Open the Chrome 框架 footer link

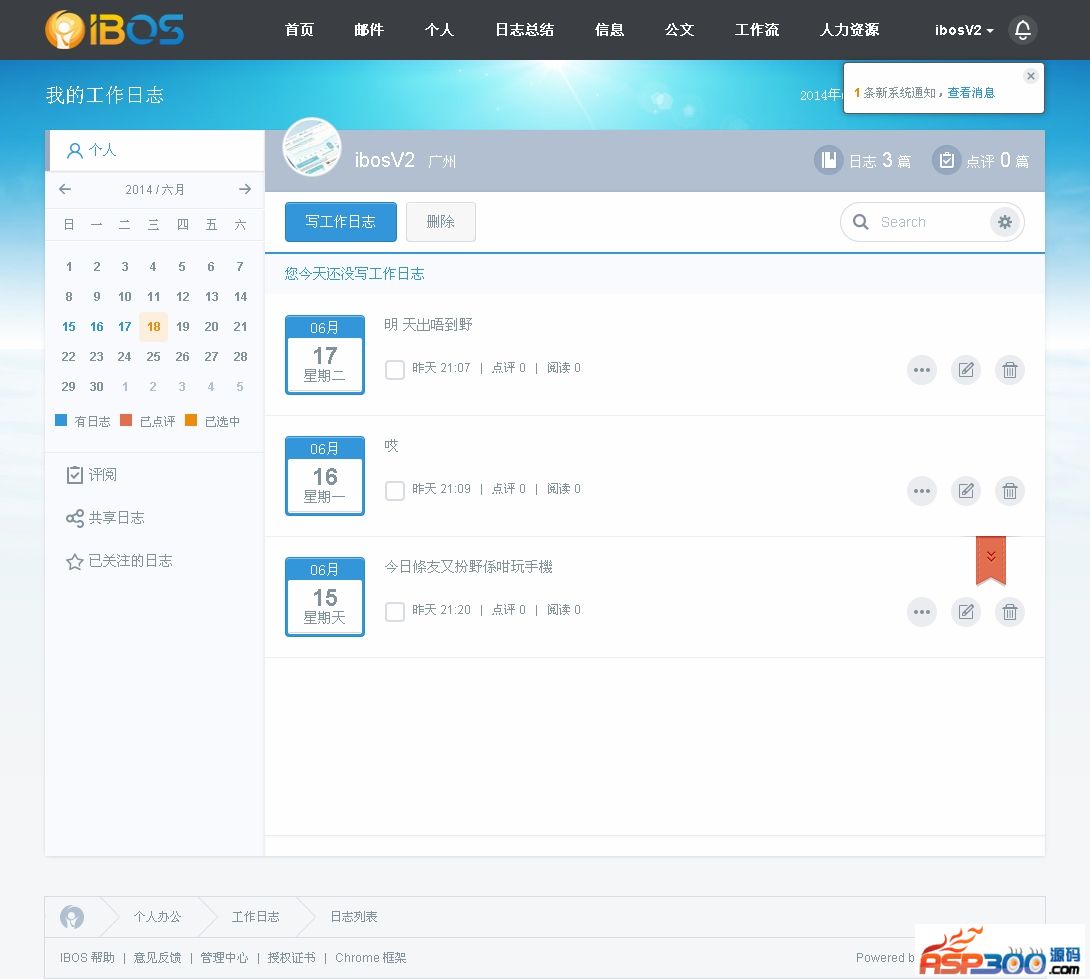click(x=371, y=957)
